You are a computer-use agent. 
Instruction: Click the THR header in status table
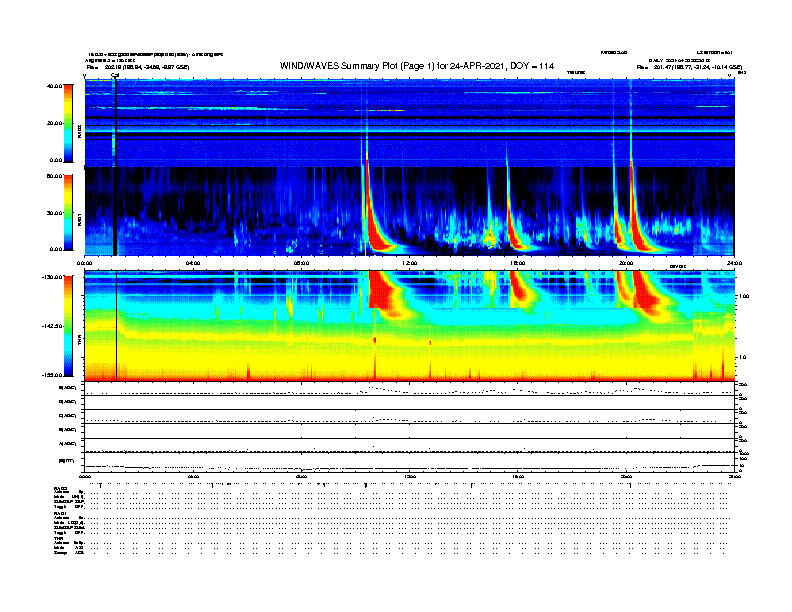(58, 539)
